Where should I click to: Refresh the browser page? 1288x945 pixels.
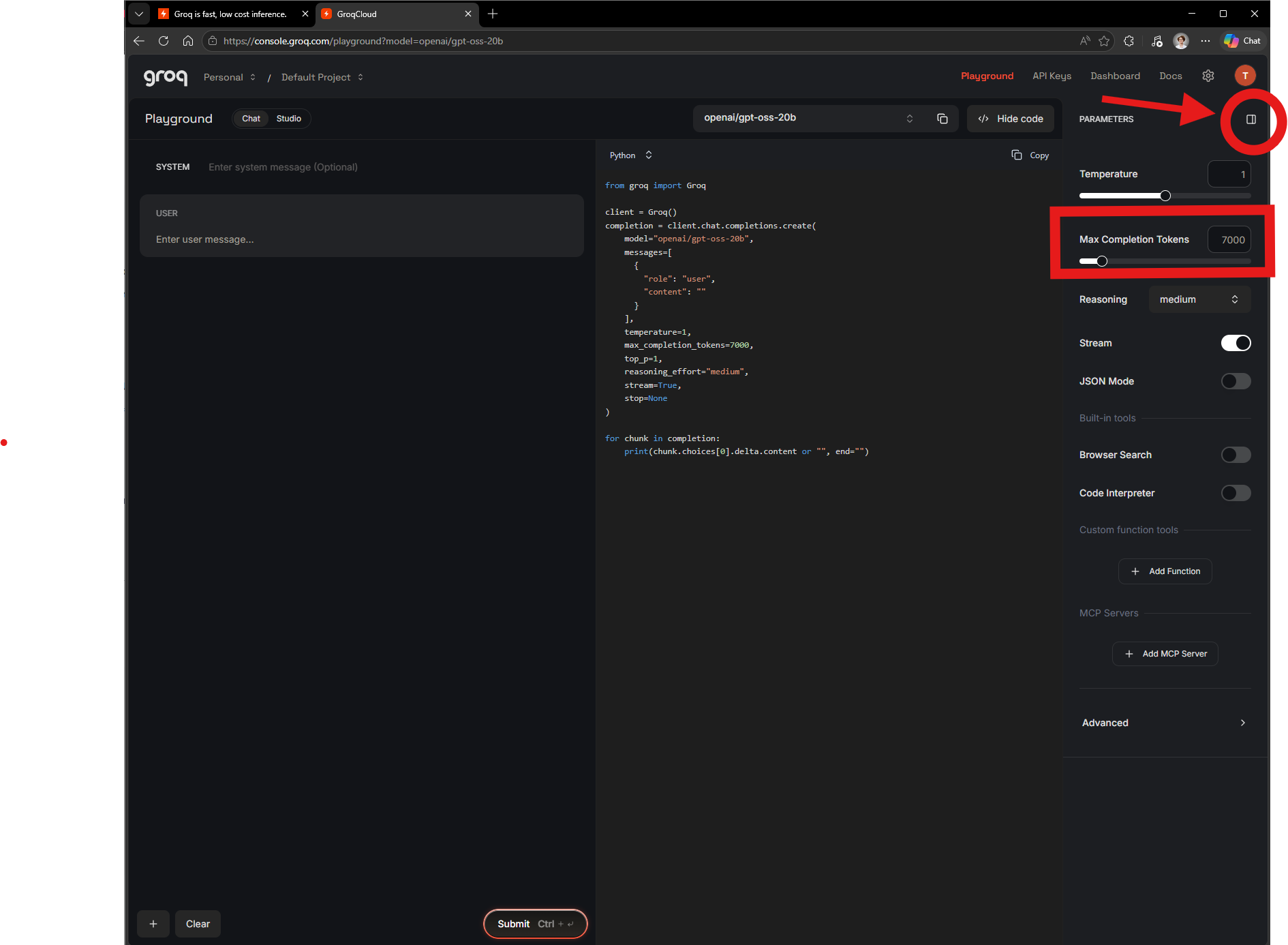point(164,41)
